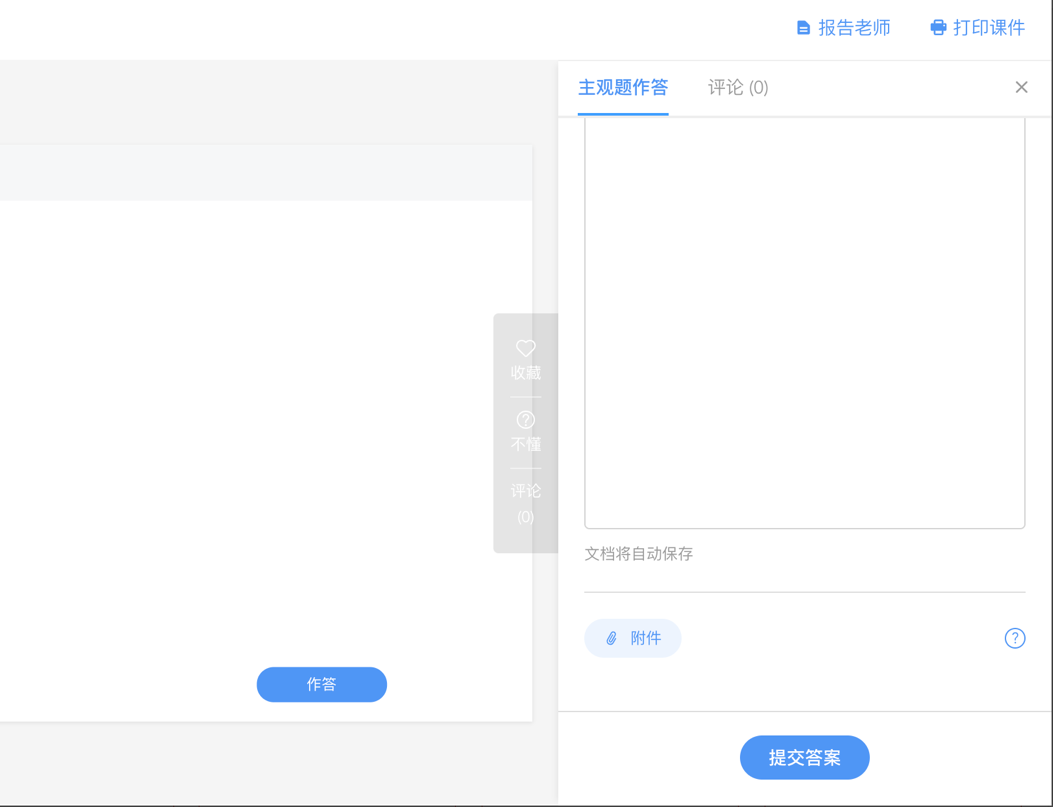
Task: Click the 作答 button
Action: pyautogui.click(x=322, y=684)
